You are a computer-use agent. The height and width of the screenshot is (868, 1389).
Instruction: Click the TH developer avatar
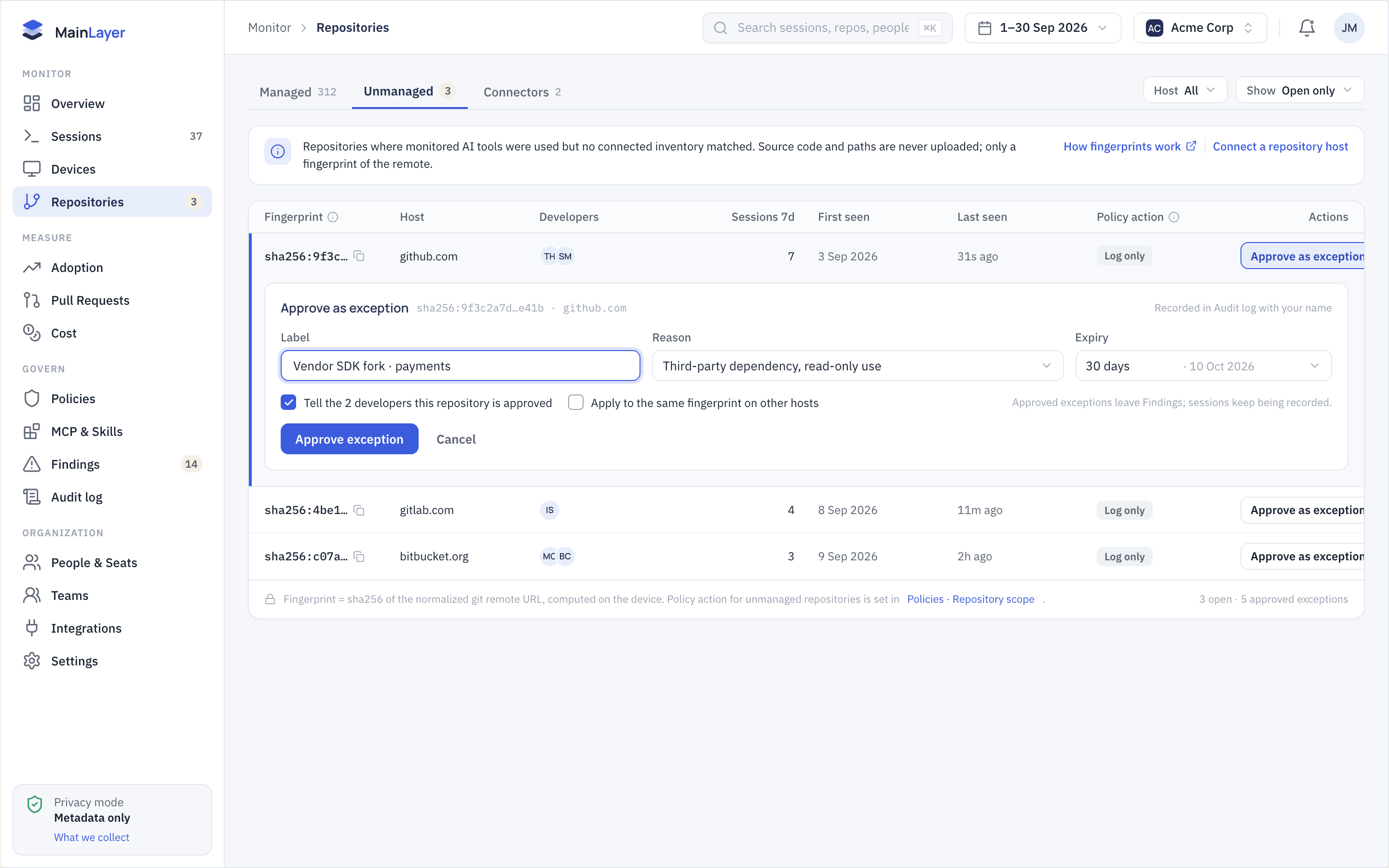point(549,256)
